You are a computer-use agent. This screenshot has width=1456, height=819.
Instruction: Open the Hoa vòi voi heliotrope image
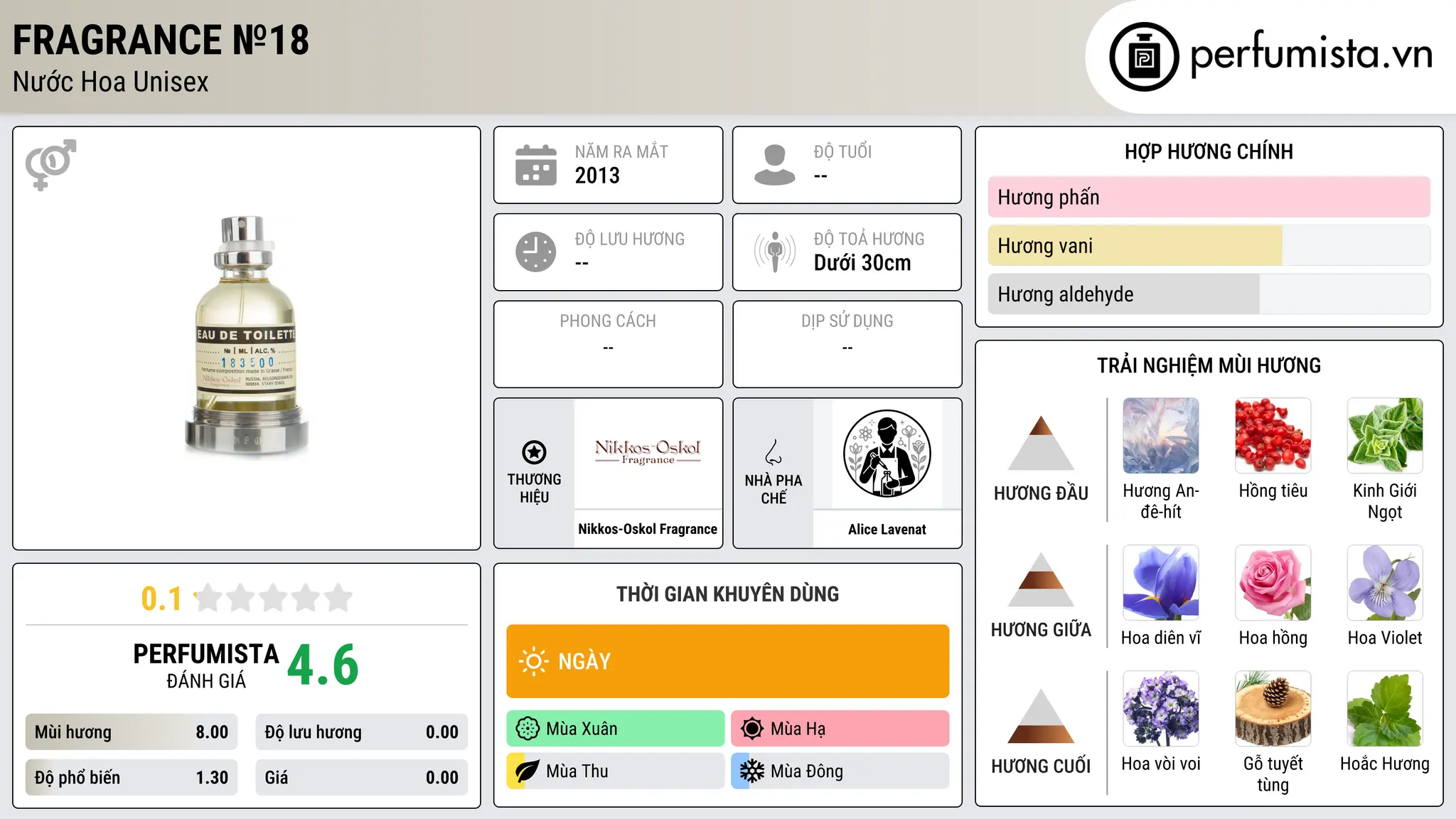pos(1161,709)
